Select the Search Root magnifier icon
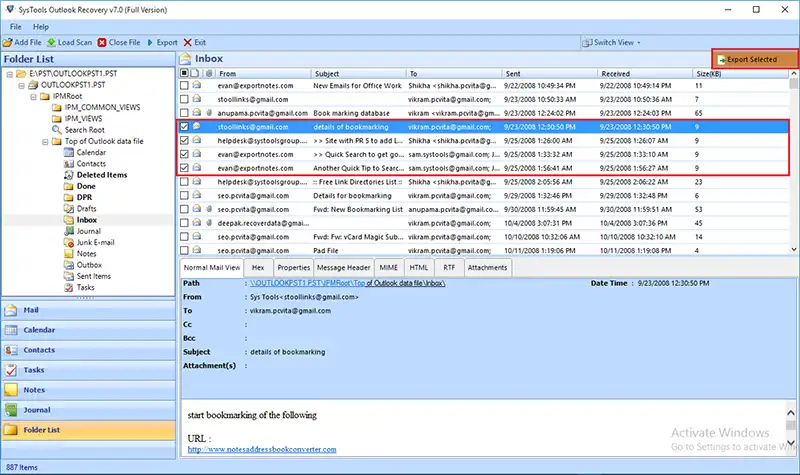800x475 pixels. [57, 130]
